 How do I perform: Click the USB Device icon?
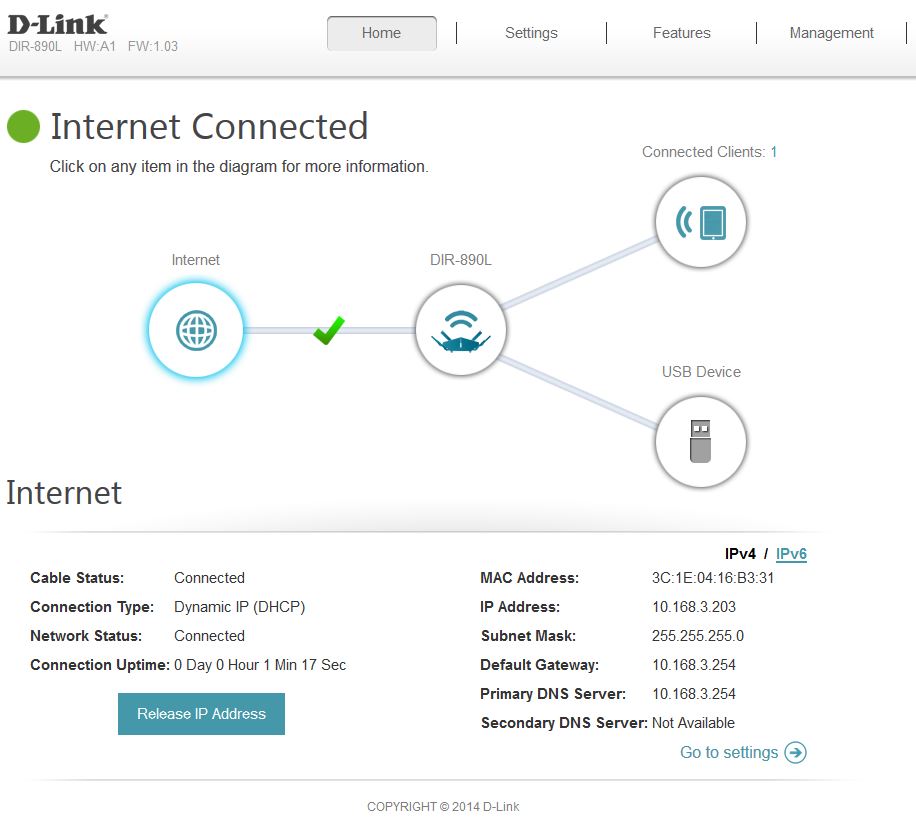[701, 442]
